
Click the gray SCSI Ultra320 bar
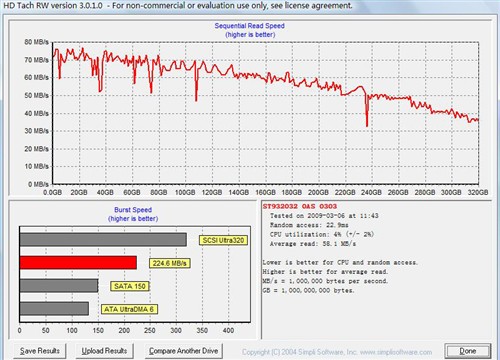coord(103,240)
